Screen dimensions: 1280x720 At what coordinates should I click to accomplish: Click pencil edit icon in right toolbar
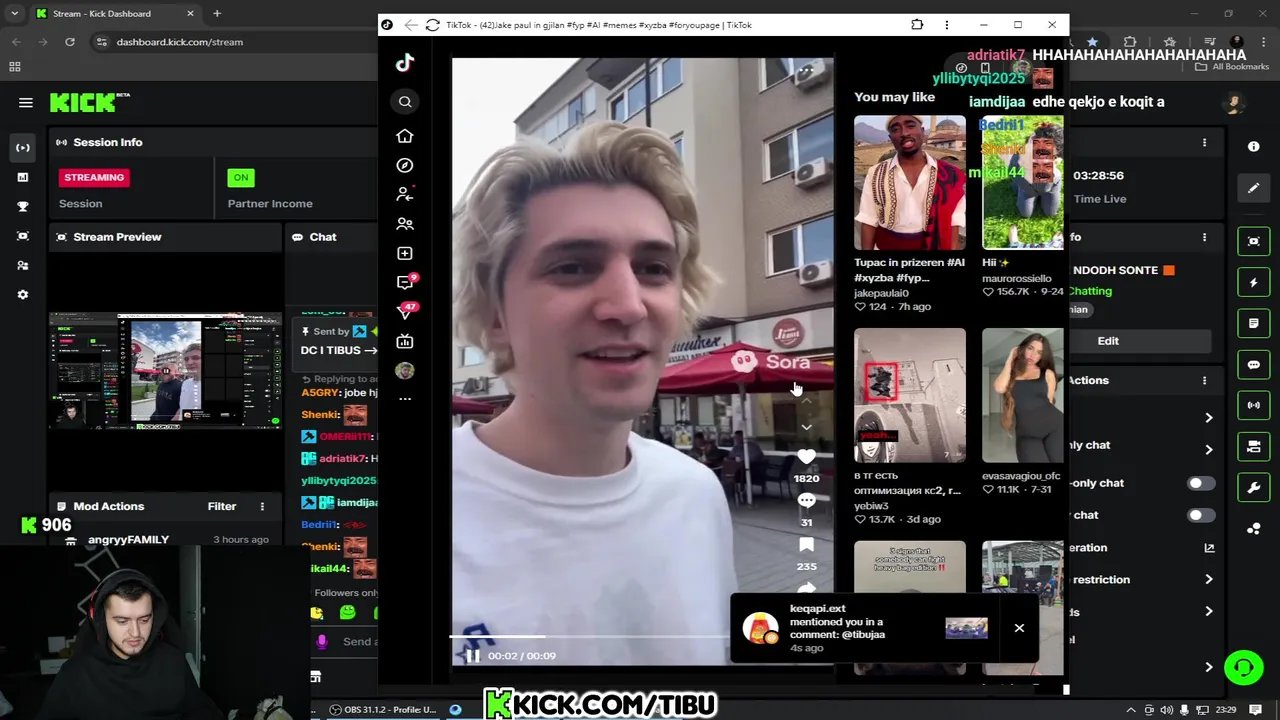click(x=1254, y=188)
